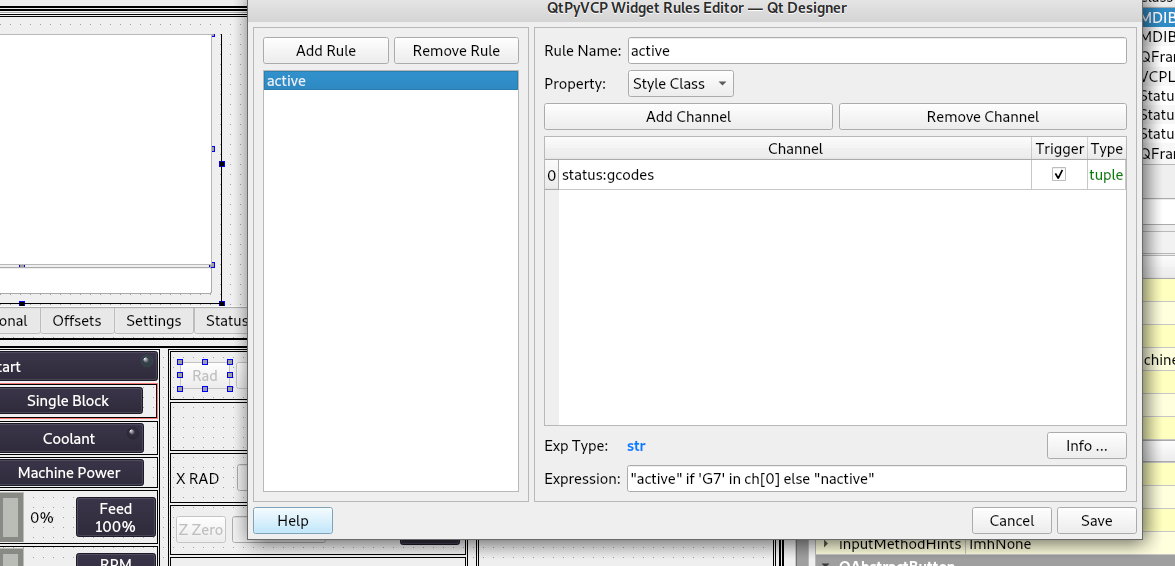Select the Rad widget in designer
1175x566 pixels.
point(205,376)
